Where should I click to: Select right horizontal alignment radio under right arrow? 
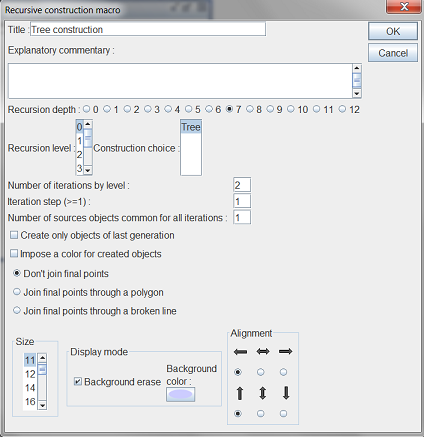tap(283, 372)
